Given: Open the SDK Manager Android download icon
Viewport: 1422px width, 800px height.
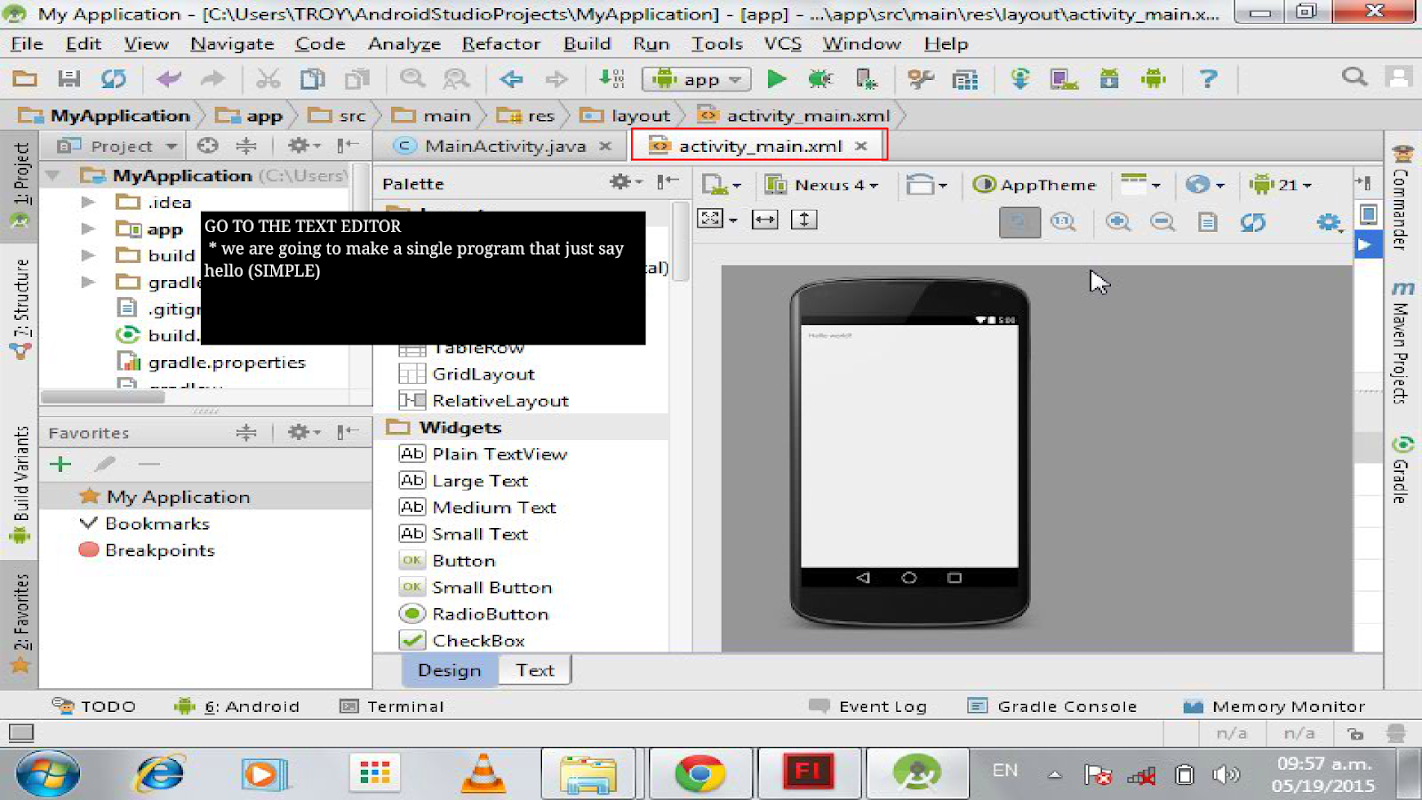Looking at the screenshot, I should 1109,79.
